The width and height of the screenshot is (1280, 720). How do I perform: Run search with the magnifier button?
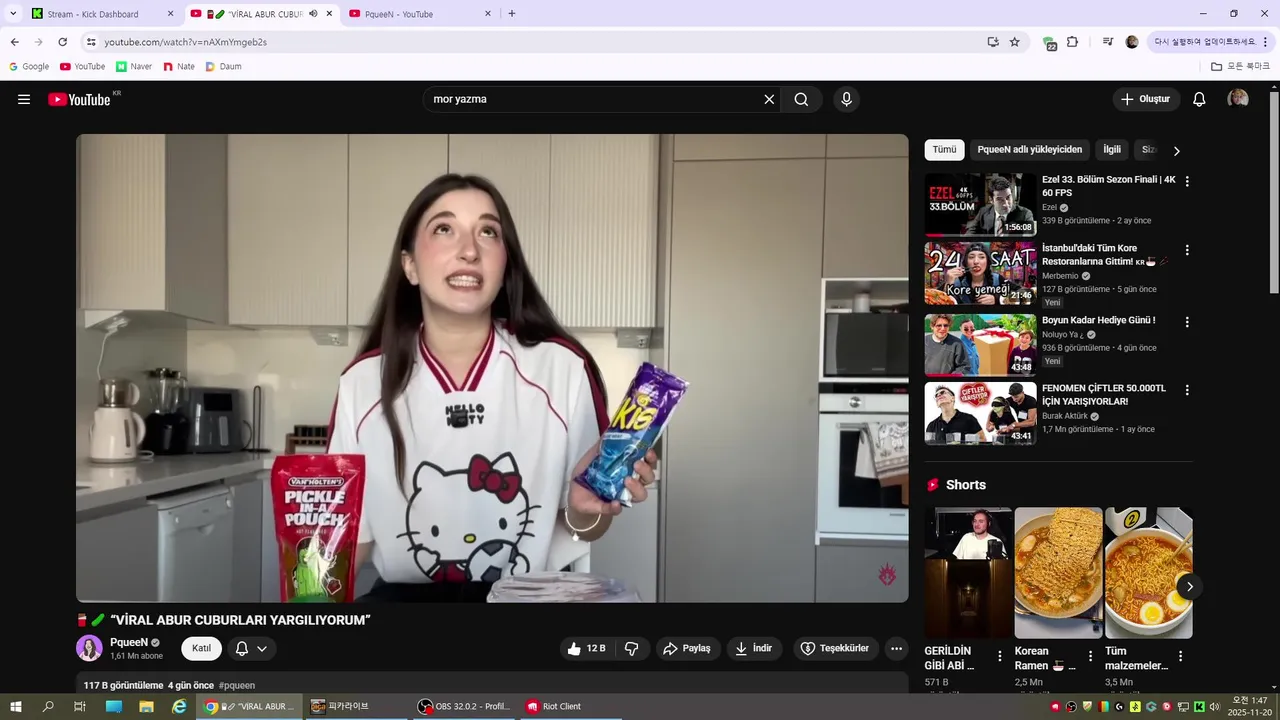pos(801,99)
